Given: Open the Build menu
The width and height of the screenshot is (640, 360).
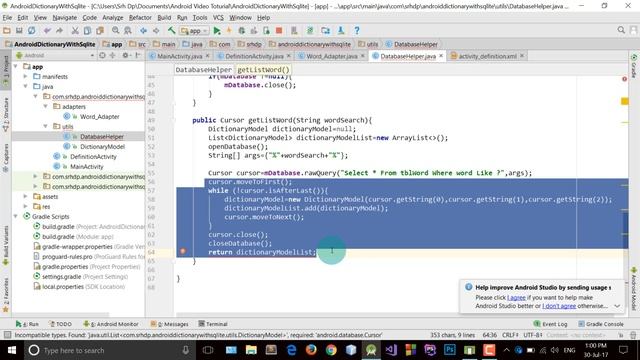Looking at the screenshot, I should click(x=164, y=18).
